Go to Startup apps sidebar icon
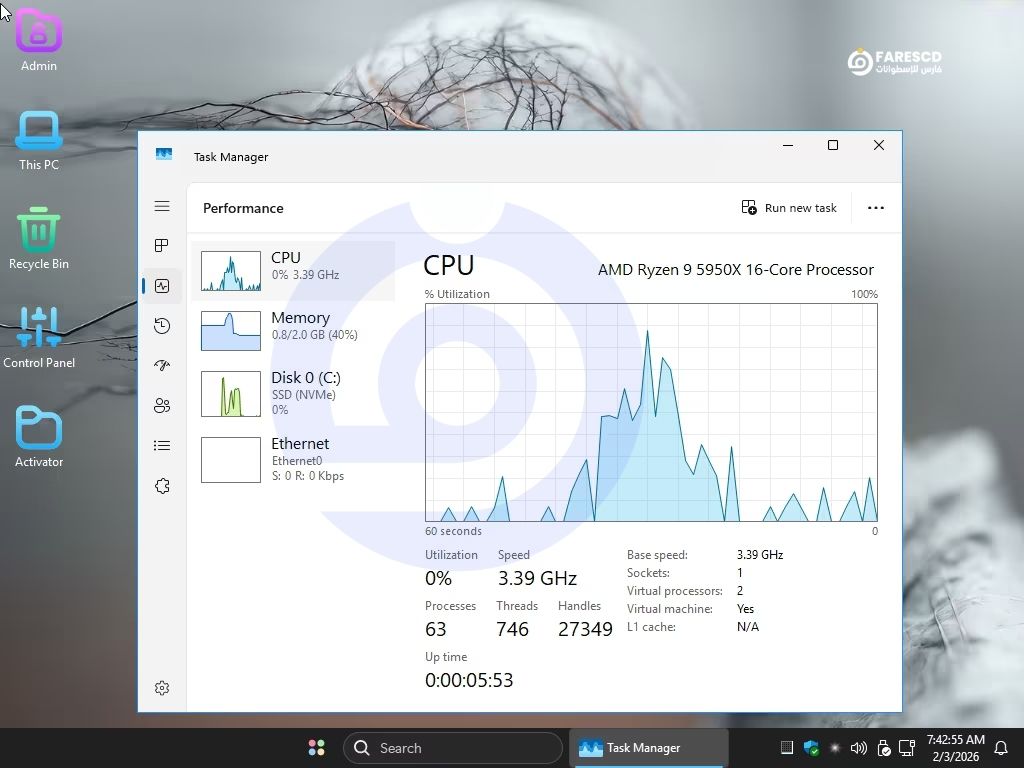 (x=162, y=366)
